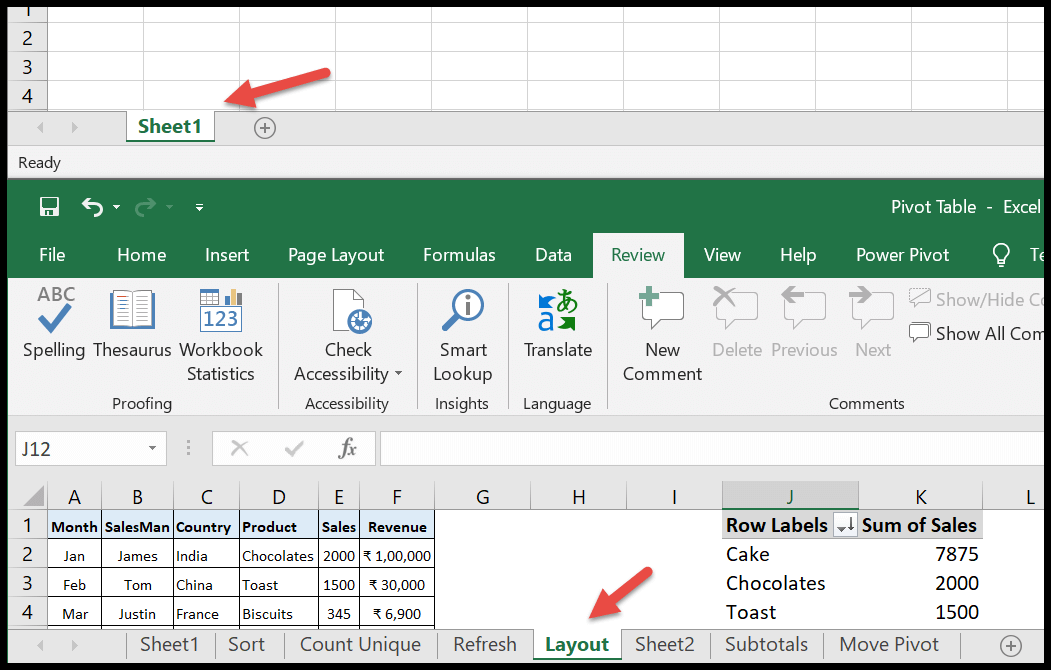This screenshot has width=1051, height=670.
Task: Switch to the Subtotals sheet tab
Action: tap(766, 645)
